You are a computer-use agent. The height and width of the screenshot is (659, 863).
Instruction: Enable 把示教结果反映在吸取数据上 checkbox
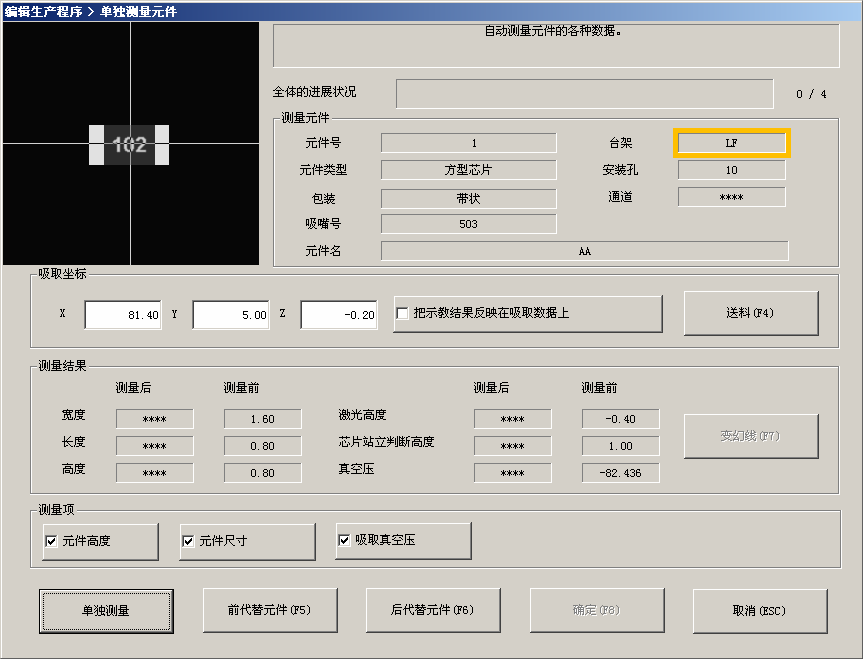click(402, 313)
